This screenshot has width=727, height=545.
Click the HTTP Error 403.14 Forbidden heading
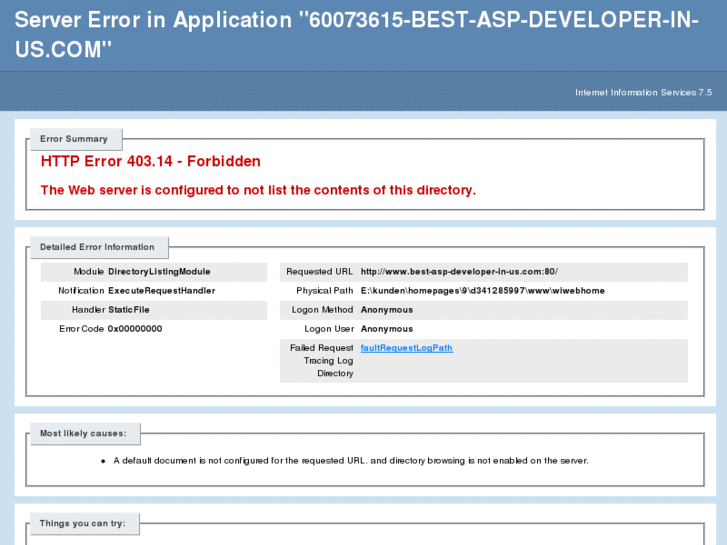[150, 161]
